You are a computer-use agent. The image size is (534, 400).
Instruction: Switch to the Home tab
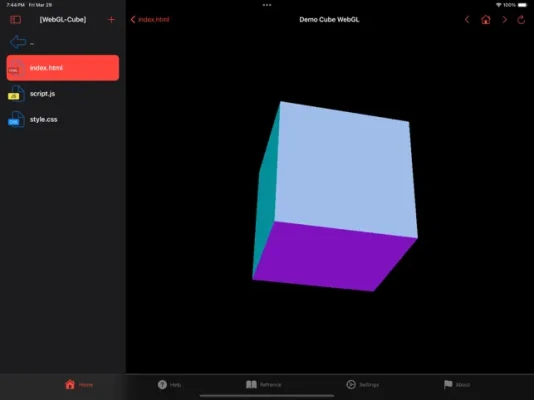pos(79,385)
